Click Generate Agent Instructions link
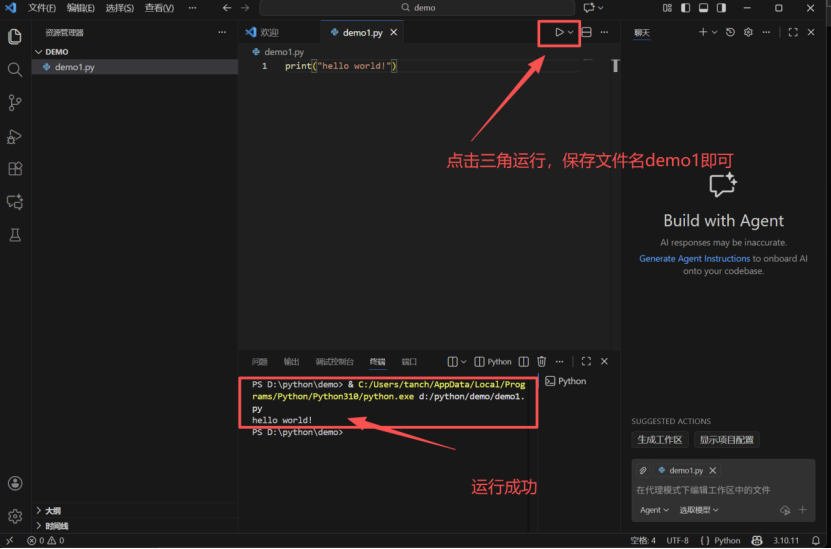 (694, 259)
